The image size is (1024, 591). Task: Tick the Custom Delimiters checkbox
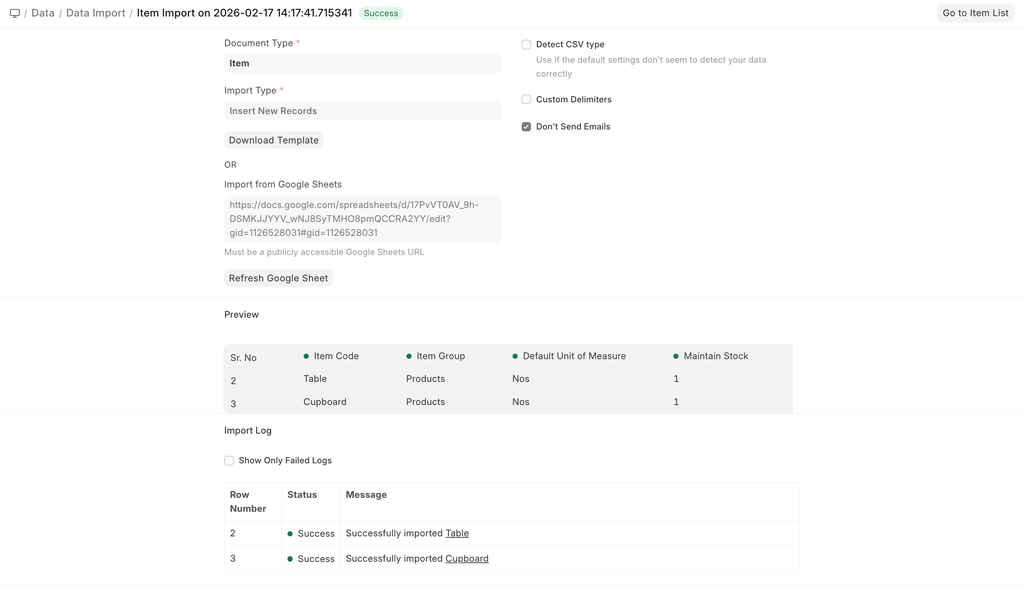(x=526, y=100)
